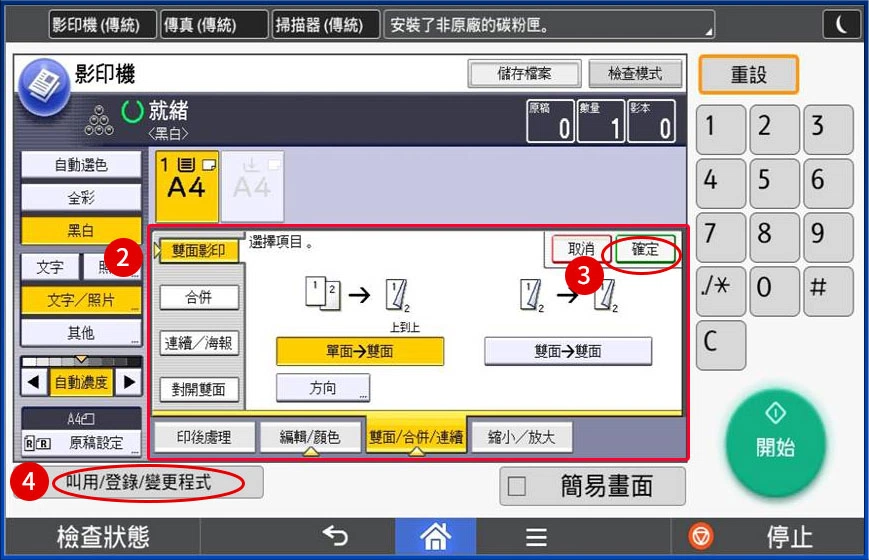The image size is (869, 560).
Task: Tap the 2-sided to 2-sided diagram
Action: (x=568, y=295)
